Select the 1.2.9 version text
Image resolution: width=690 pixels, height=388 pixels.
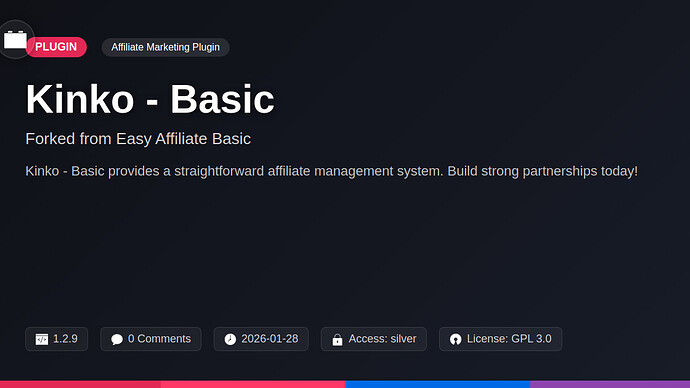(65, 339)
